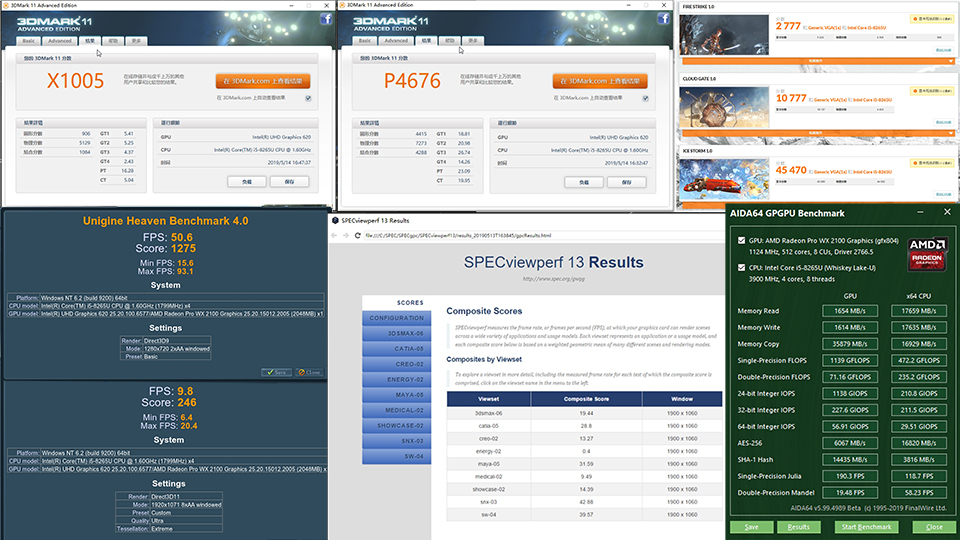Open CREO-02 viewset in sidebar
Viewport: 960px width, 540px height.
397,364
